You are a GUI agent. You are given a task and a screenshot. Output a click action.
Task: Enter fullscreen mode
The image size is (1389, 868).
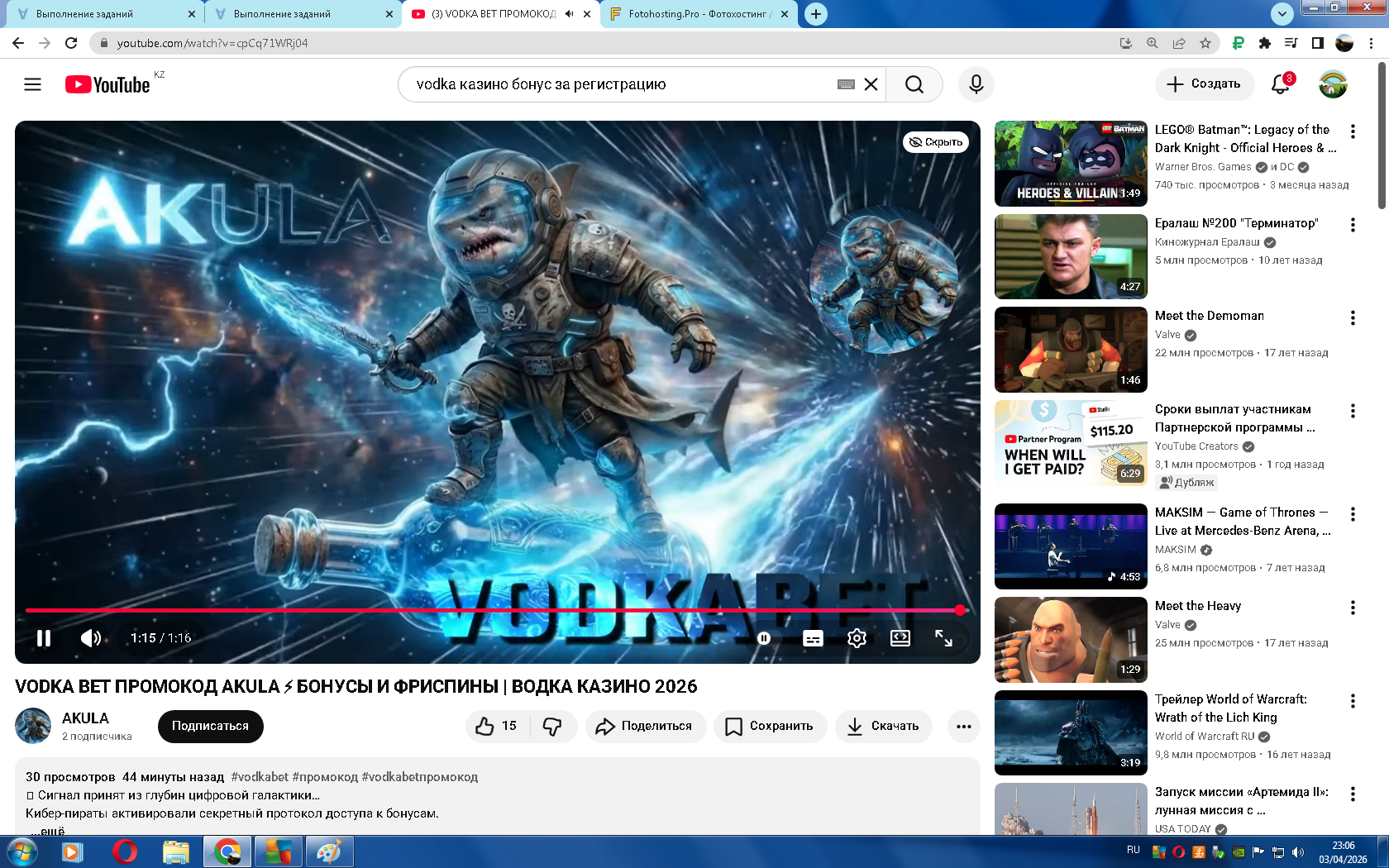tap(943, 638)
